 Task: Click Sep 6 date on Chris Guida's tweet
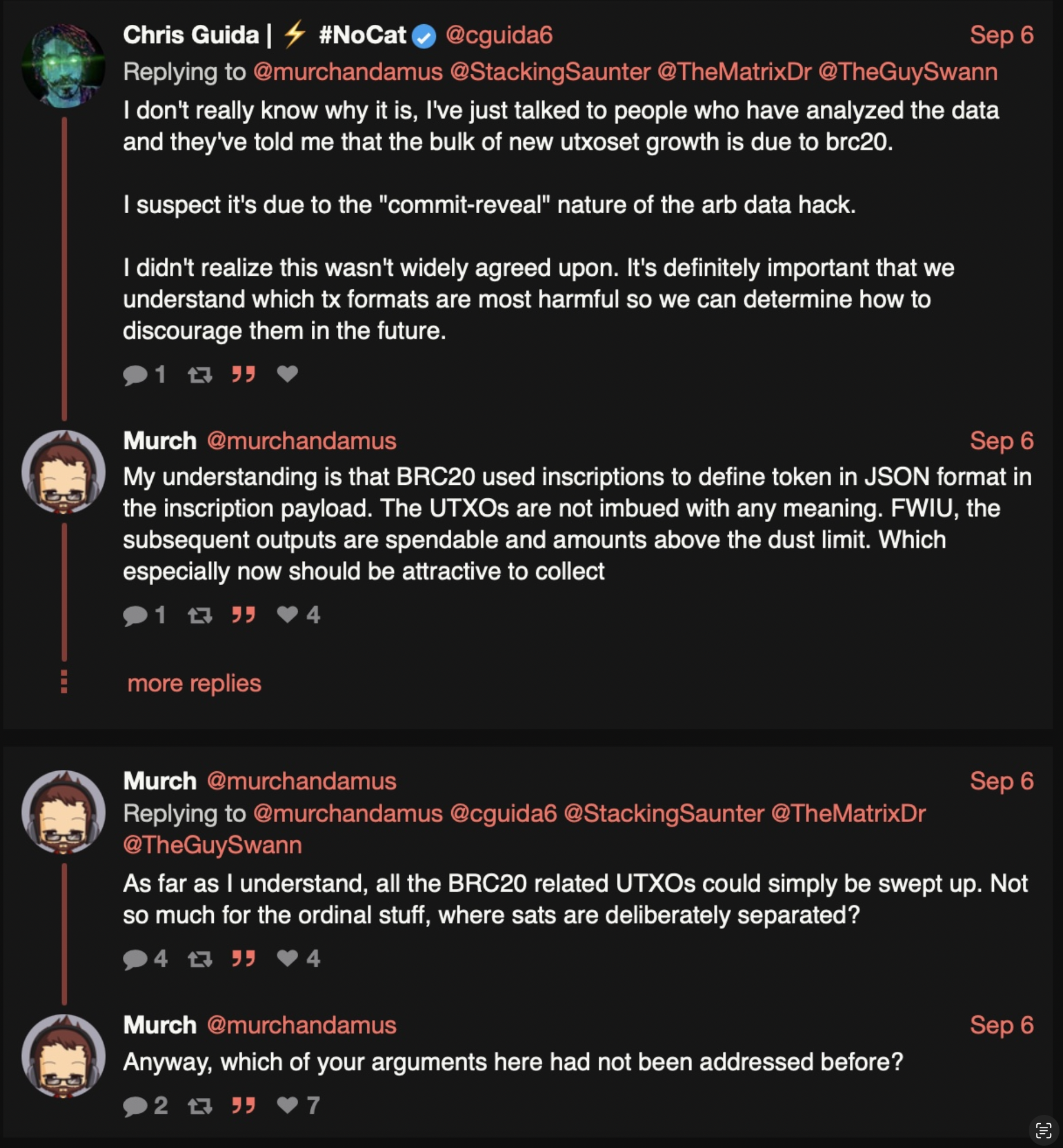[x=1002, y=35]
